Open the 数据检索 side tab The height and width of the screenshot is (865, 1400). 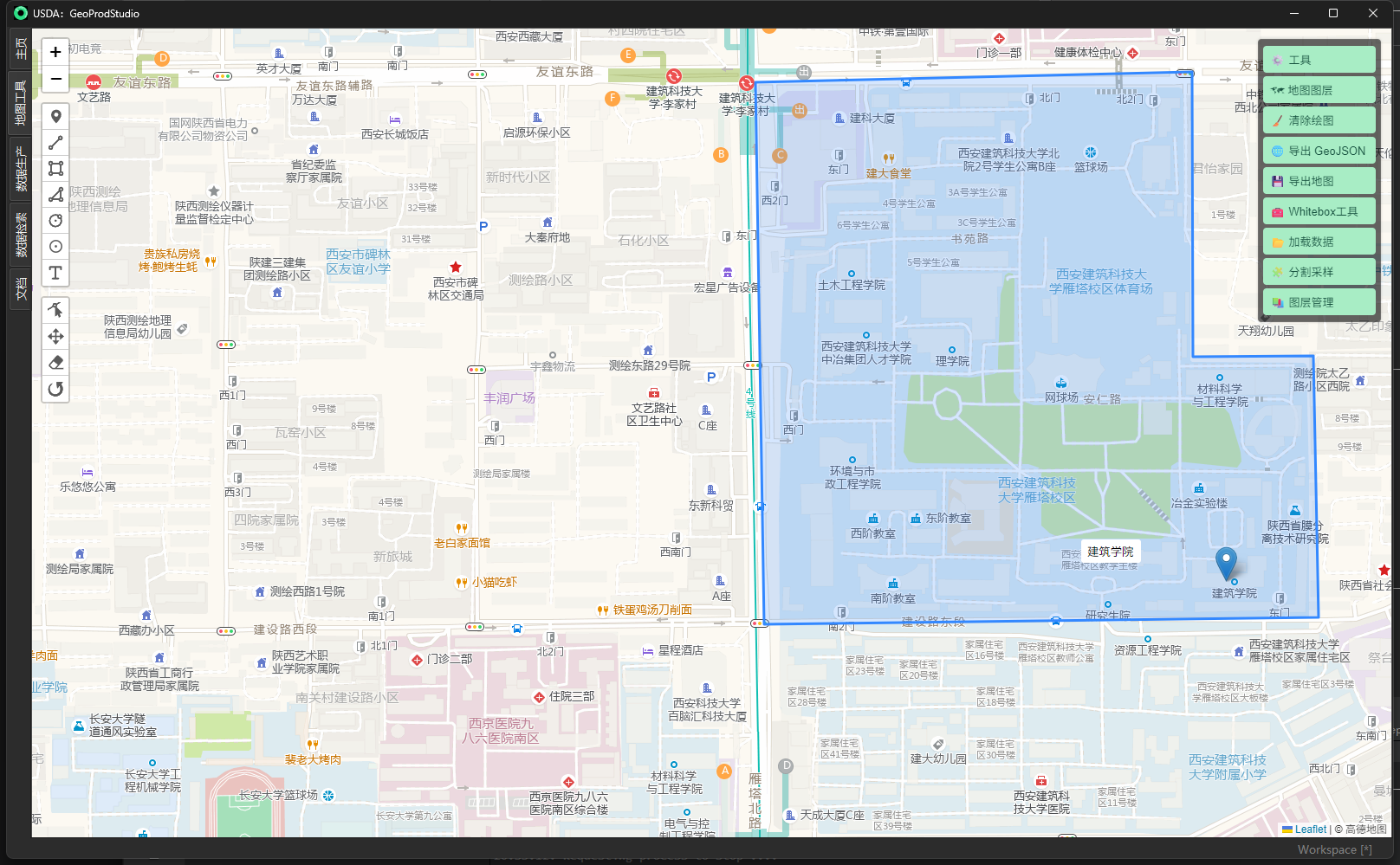(x=20, y=235)
